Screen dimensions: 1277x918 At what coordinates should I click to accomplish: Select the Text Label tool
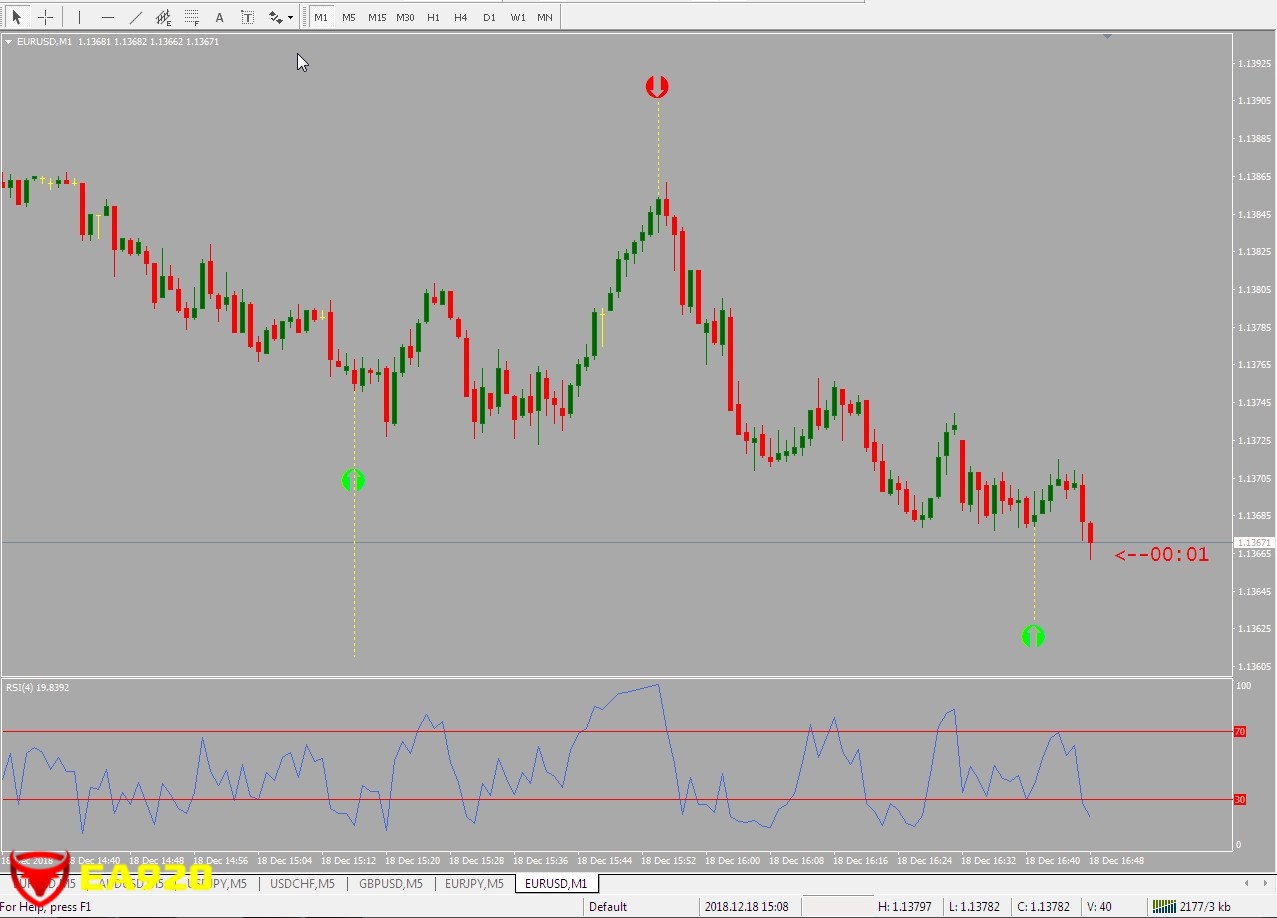pos(247,17)
